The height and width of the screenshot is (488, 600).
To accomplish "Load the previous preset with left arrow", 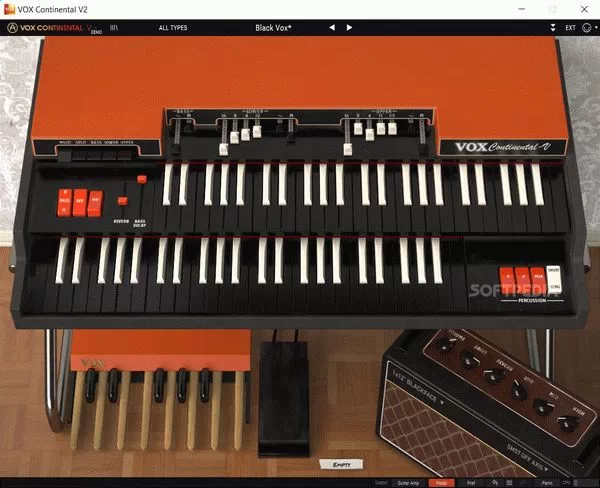I will point(332,28).
